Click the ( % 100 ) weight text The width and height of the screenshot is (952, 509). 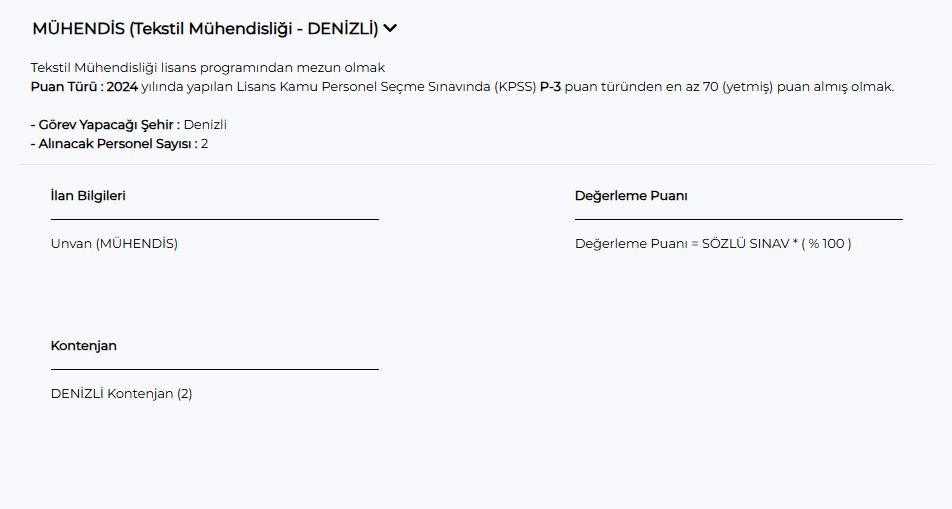[826, 244]
